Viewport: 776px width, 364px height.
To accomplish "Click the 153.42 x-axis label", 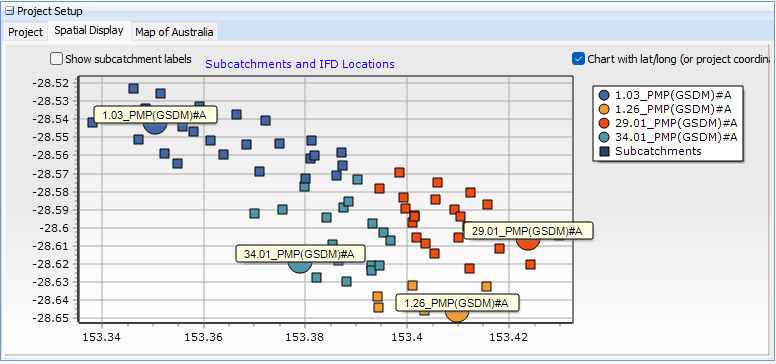I will pos(508,338).
